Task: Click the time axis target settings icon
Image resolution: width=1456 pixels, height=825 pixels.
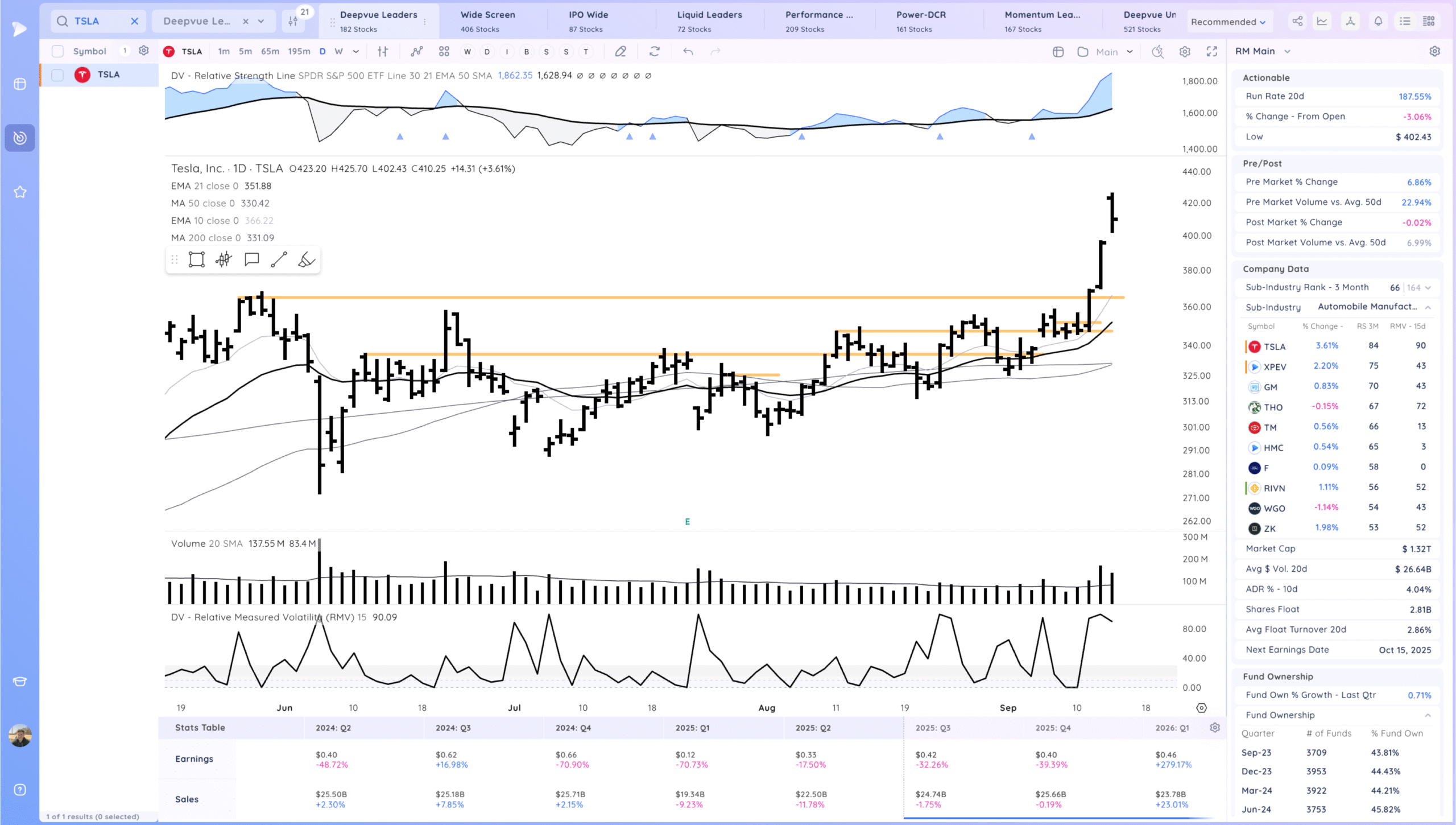Action: tap(1201, 708)
